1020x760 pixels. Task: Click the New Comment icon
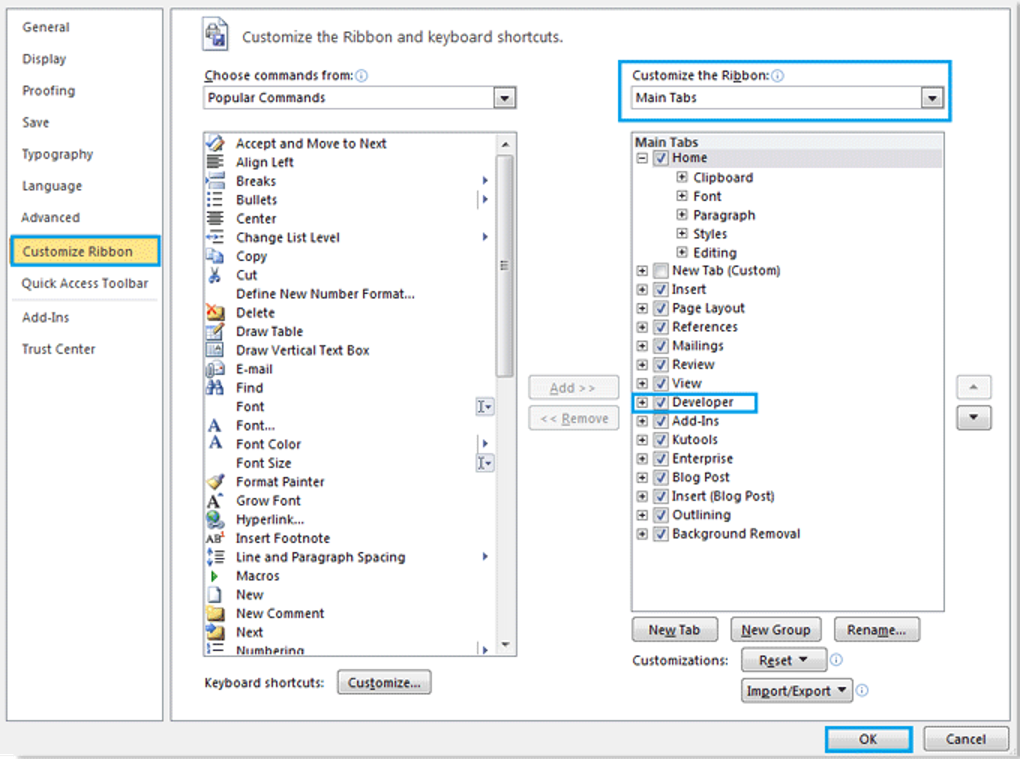tap(215, 613)
